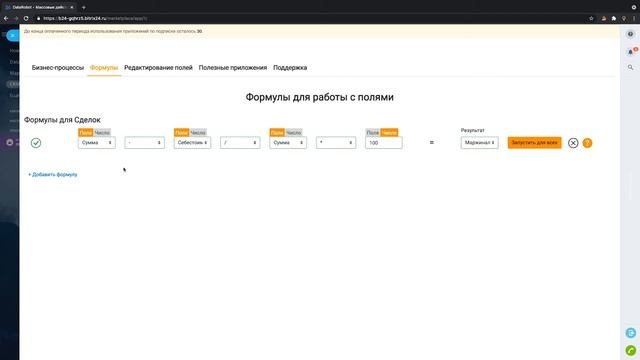Set the third operand type to Число

point(293,133)
